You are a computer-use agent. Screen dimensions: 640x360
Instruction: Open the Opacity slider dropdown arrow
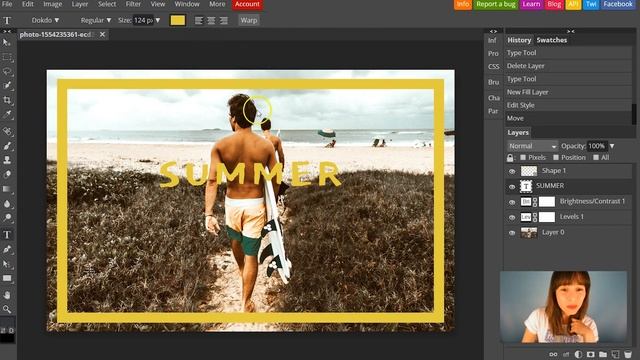(612, 146)
